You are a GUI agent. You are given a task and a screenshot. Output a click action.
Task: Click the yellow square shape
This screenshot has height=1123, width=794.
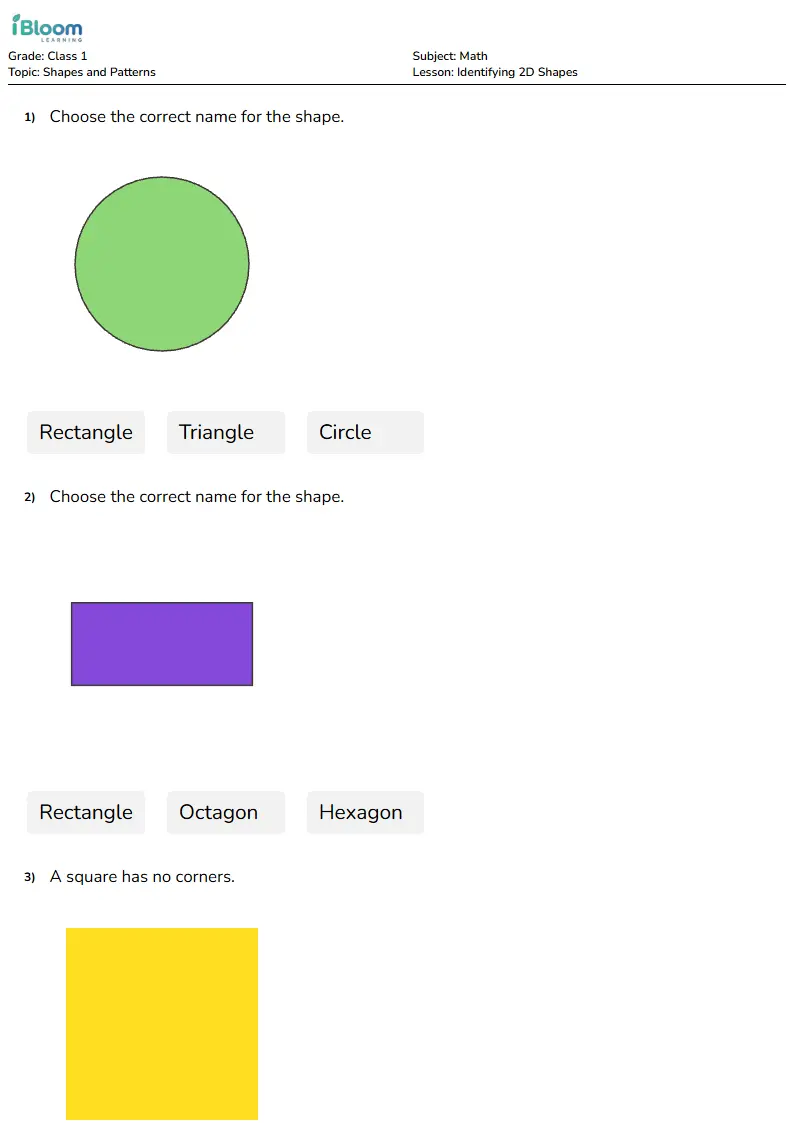click(x=162, y=1024)
